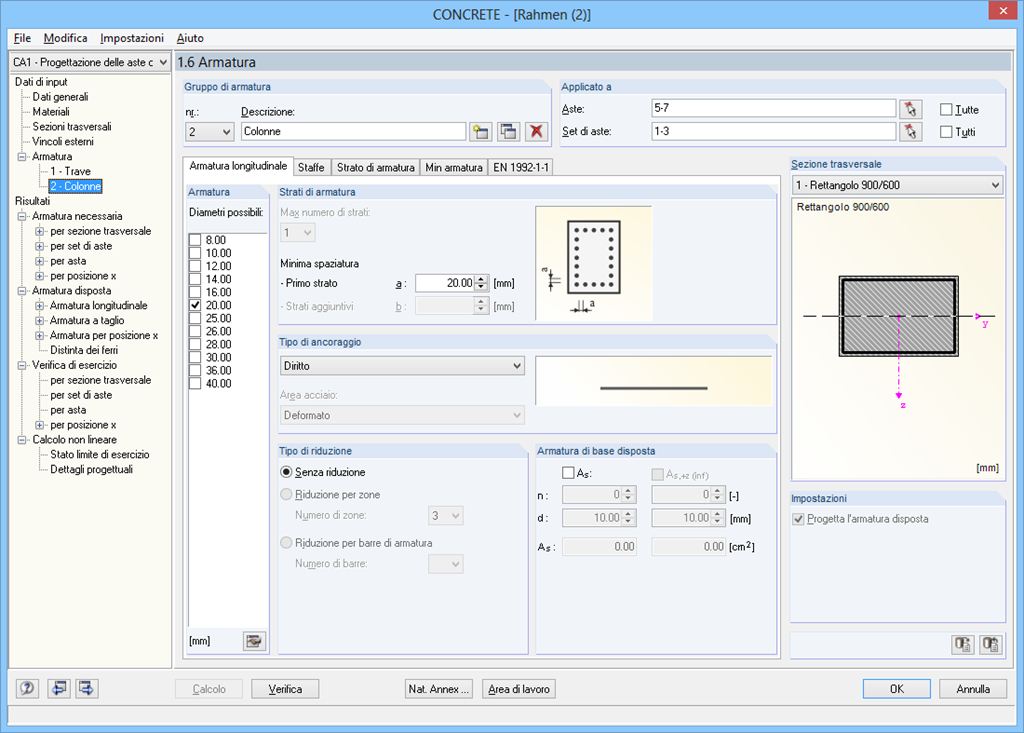
Task: Go to previous table with left arrow icon
Action: [x=59, y=688]
